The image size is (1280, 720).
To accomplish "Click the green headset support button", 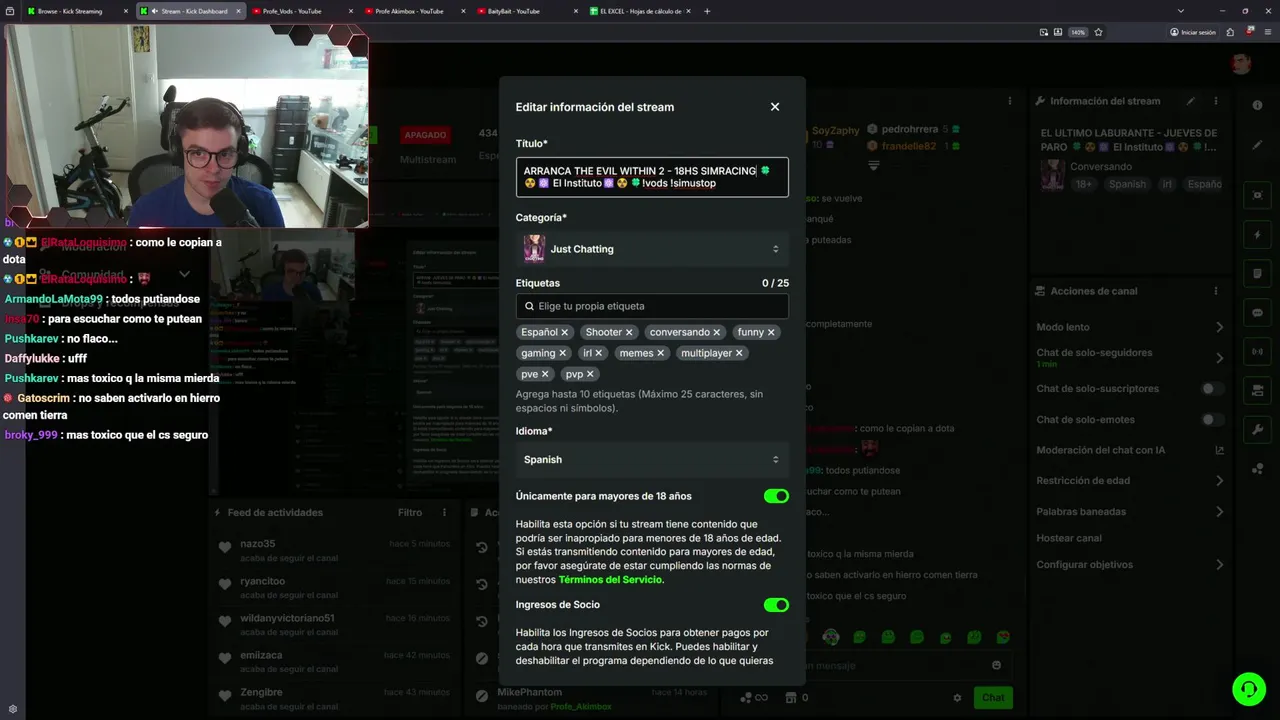I will point(1248,688).
